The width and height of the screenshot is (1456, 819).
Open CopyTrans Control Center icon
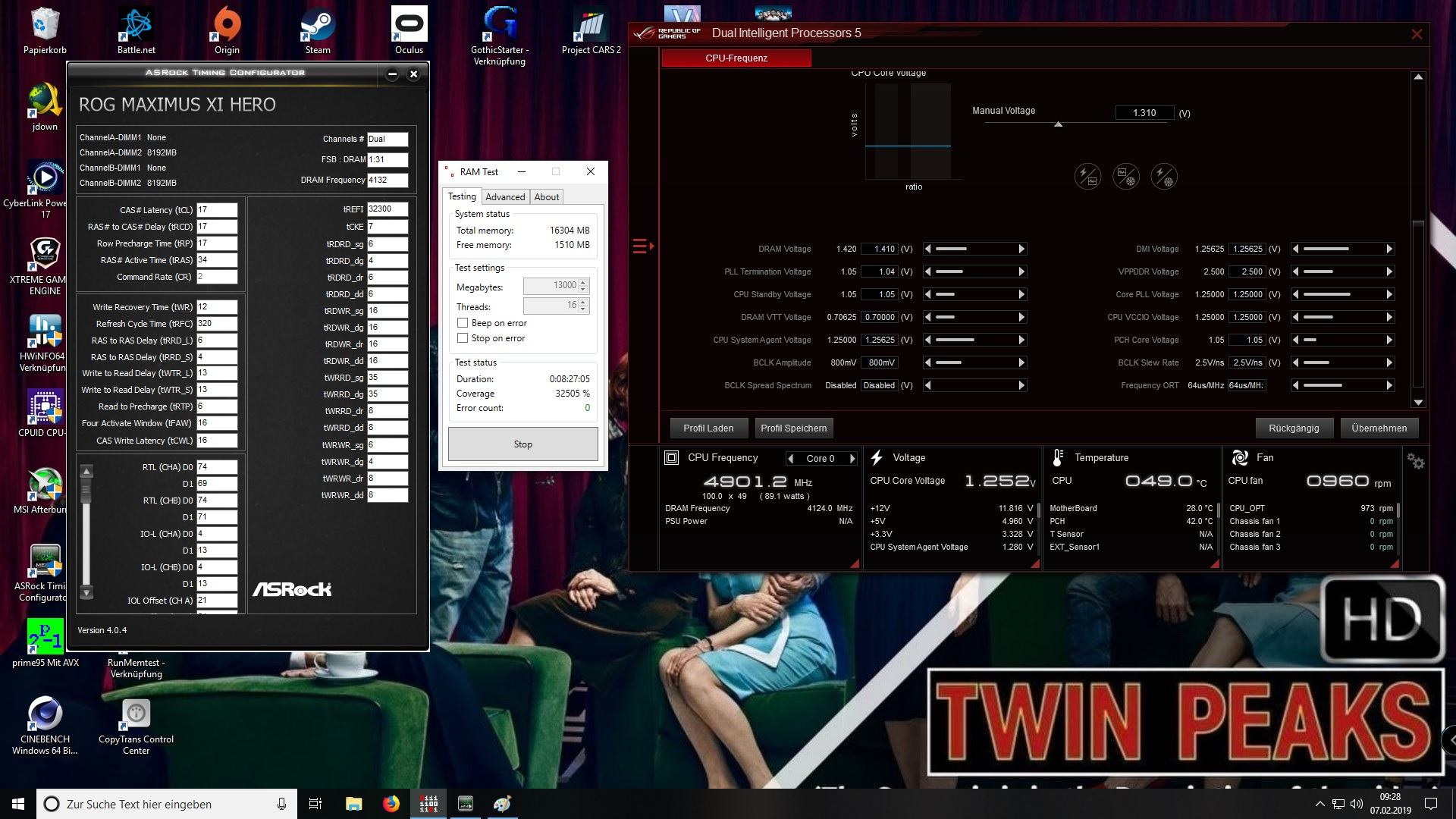coord(136,726)
